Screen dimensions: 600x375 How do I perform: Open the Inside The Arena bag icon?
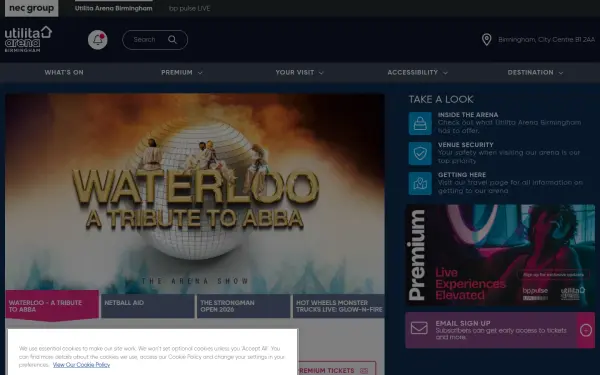(420, 123)
